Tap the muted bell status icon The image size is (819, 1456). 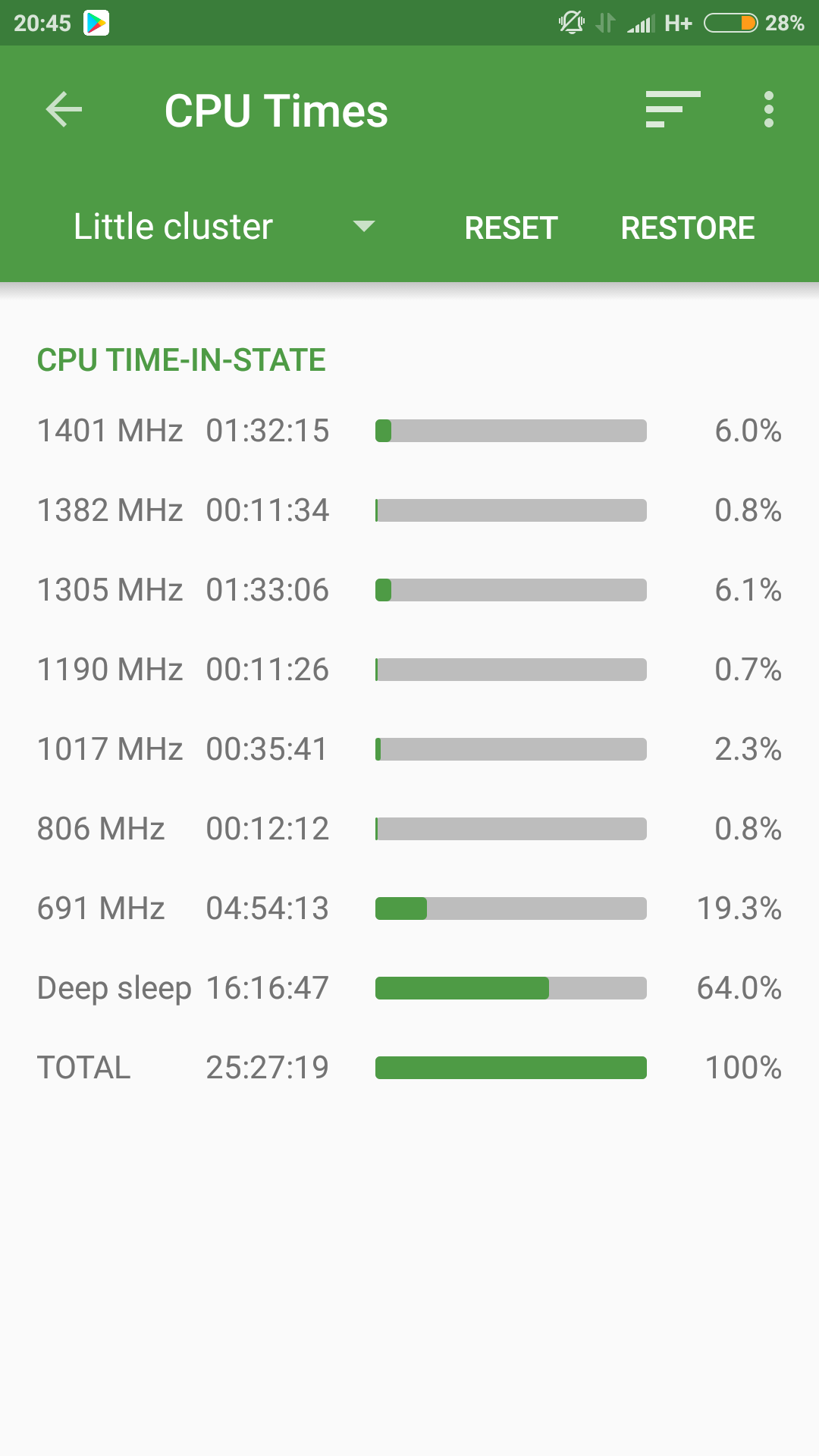click(571, 23)
